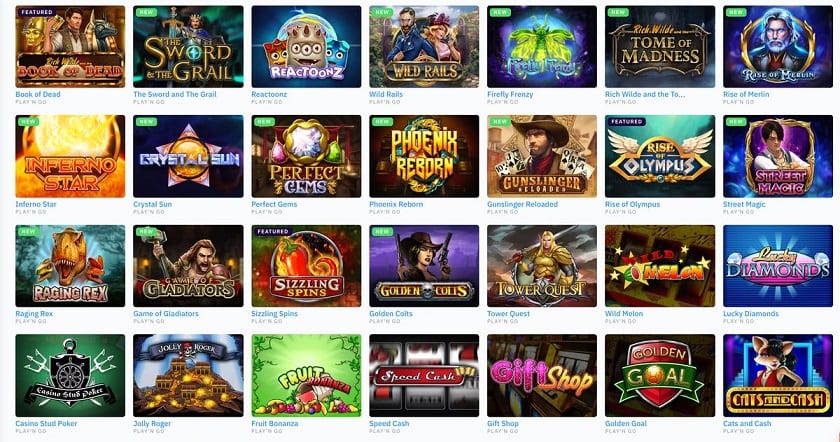Open the Sizzling Spins game image
The image size is (840, 442).
pos(306,266)
